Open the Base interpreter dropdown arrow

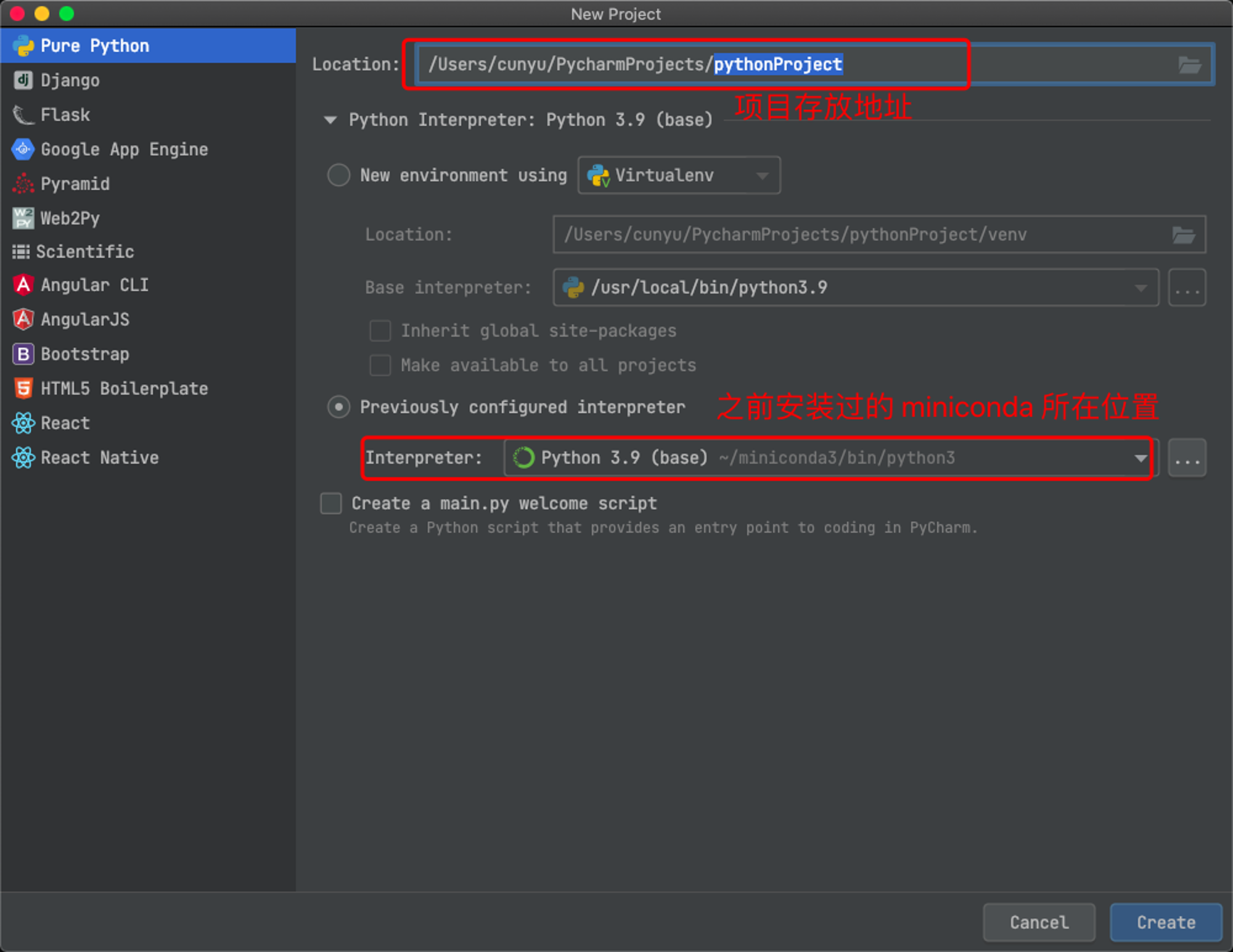(x=1141, y=288)
